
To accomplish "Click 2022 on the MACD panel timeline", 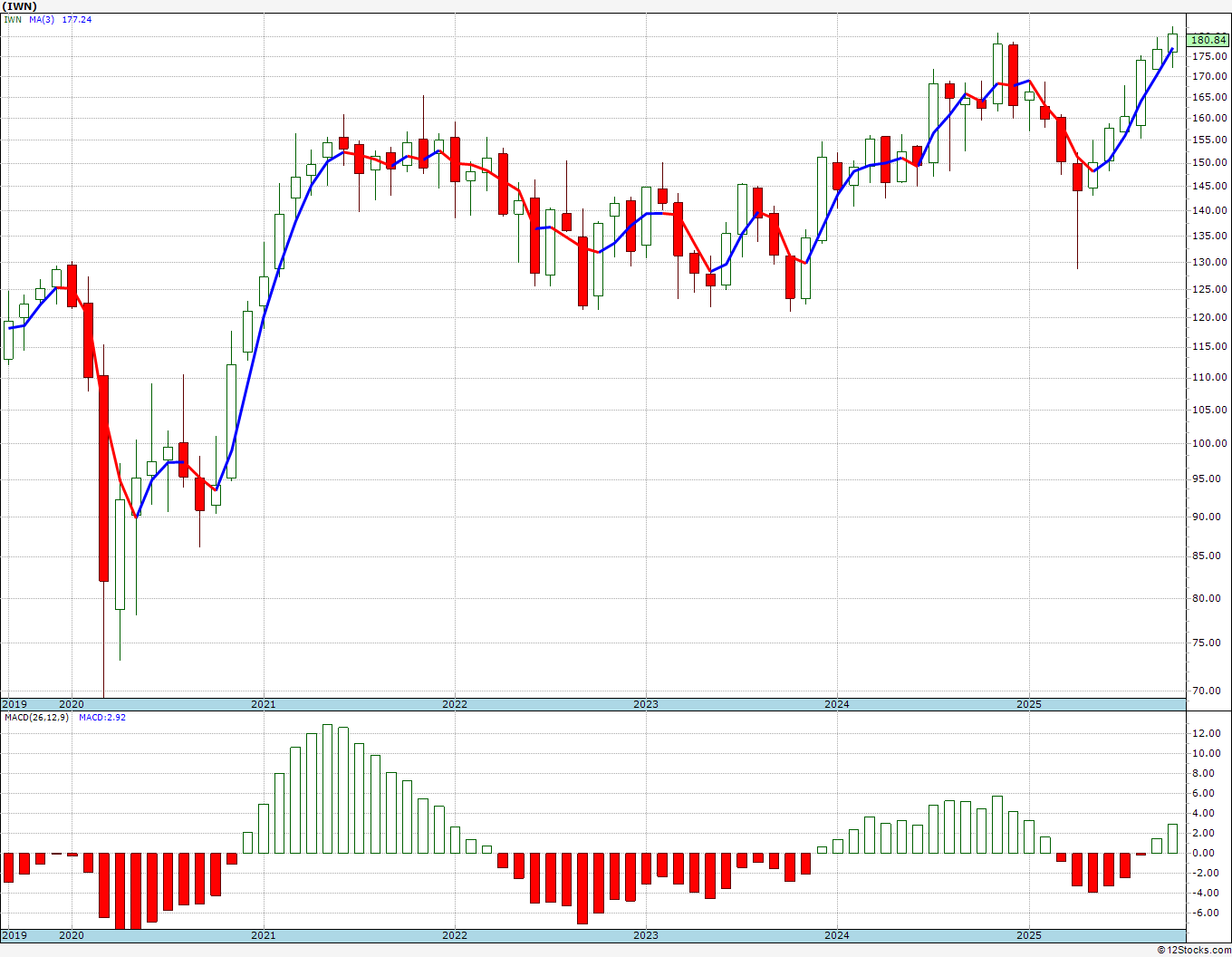I will click(454, 935).
